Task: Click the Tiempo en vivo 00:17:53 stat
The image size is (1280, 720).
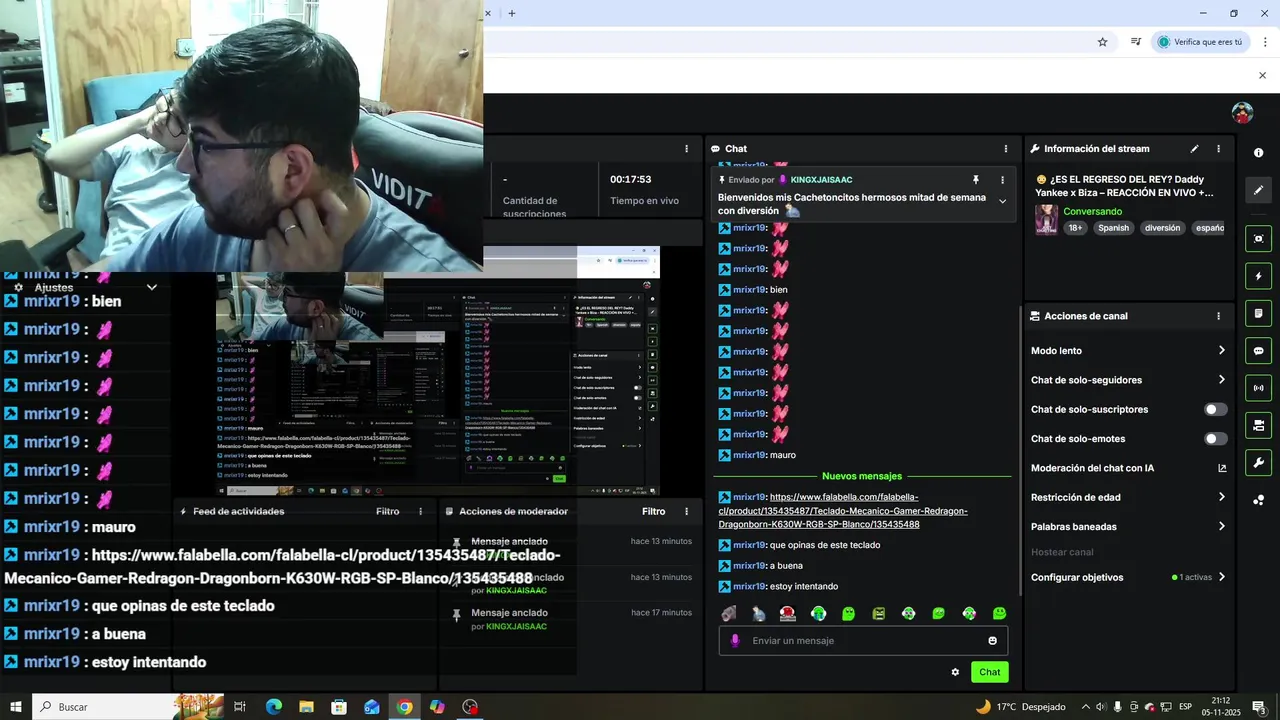Action: tap(645, 190)
